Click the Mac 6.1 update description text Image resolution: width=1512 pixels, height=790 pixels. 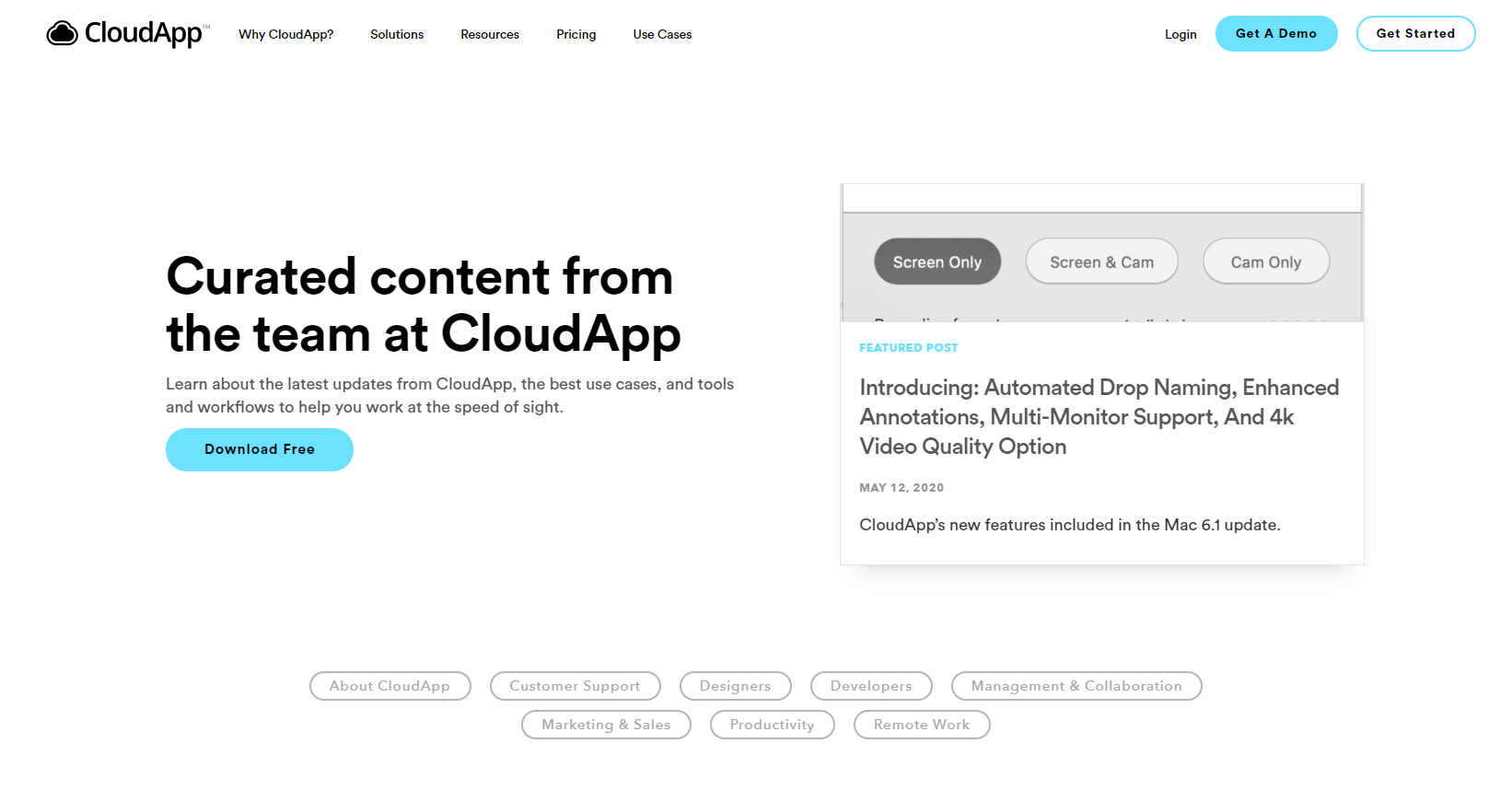coord(1070,525)
